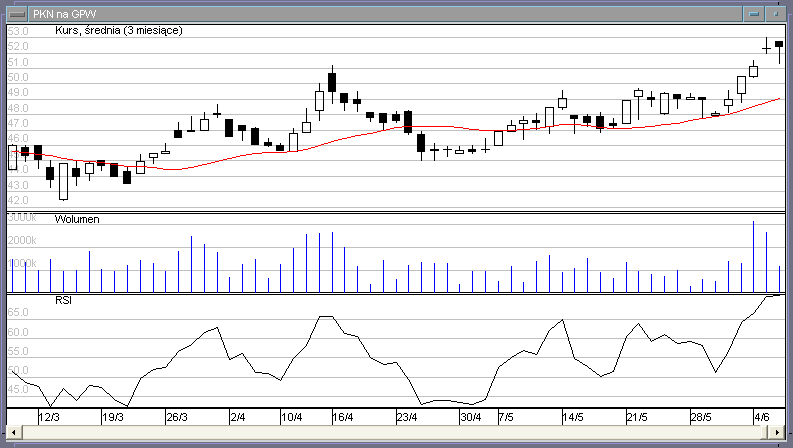Image resolution: width=793 pixels, height=448 pixels.
Task: Select the 21/5 date marker
Action: click(637, 417)
